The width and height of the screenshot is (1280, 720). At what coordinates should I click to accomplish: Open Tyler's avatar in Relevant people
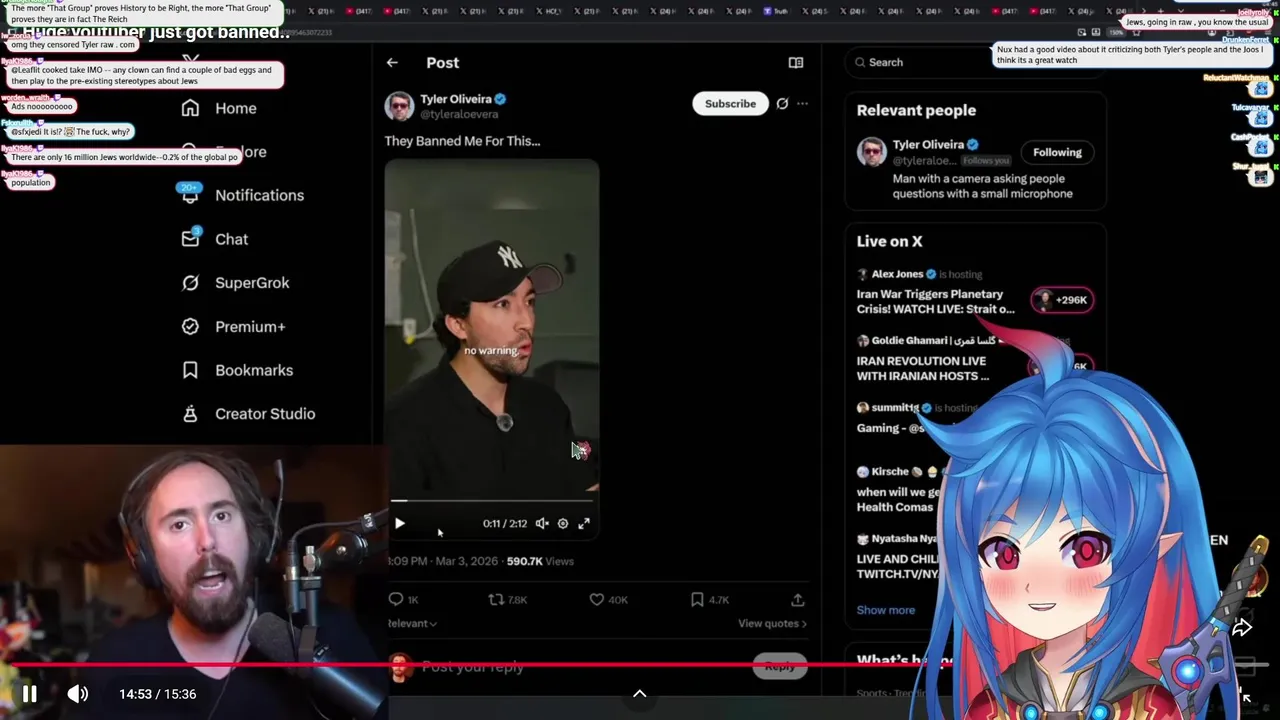872,152
